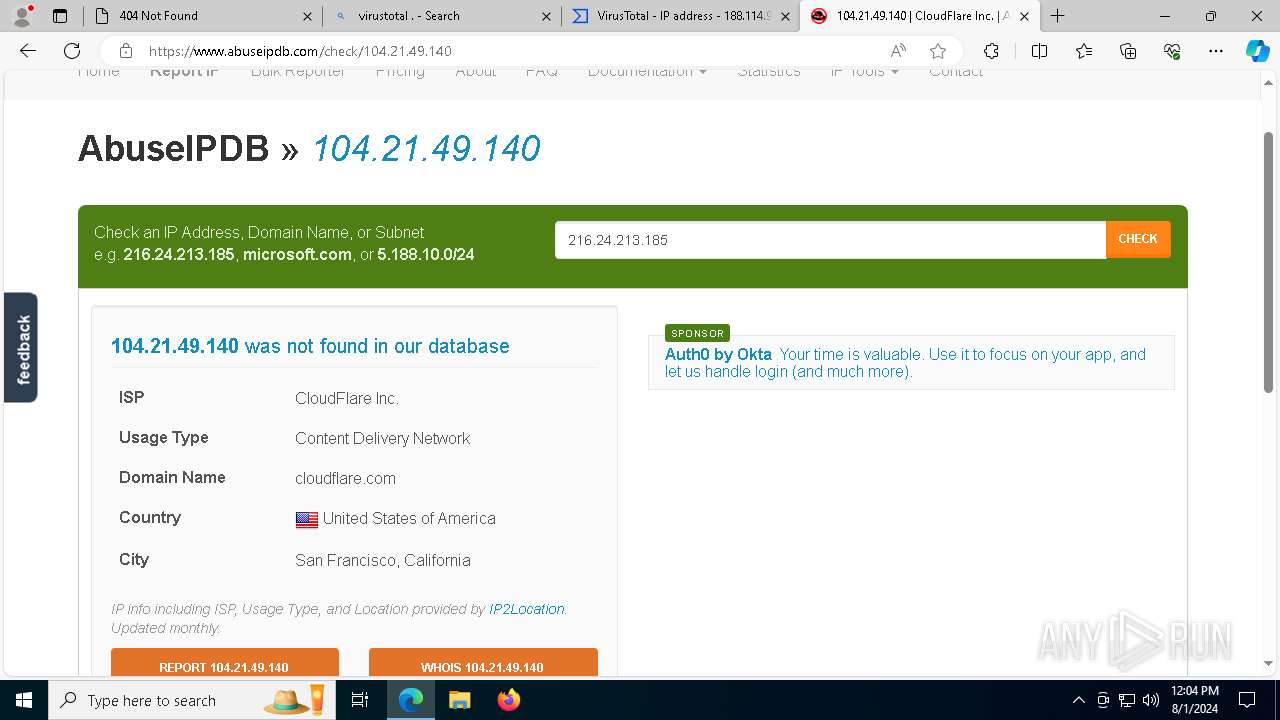The width and height of the screenshot is (1280, 720).
Task: Open the Windows Start menu
Action: (x=24, y=700)
